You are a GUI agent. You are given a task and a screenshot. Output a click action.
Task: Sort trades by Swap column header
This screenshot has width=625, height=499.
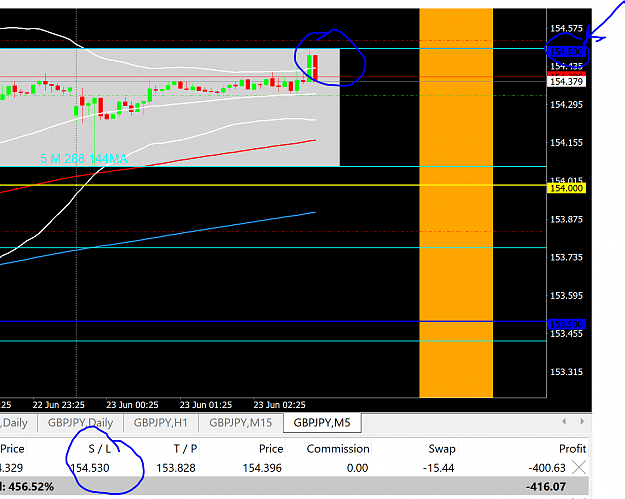pyautogui.click(x=442, y=449)
